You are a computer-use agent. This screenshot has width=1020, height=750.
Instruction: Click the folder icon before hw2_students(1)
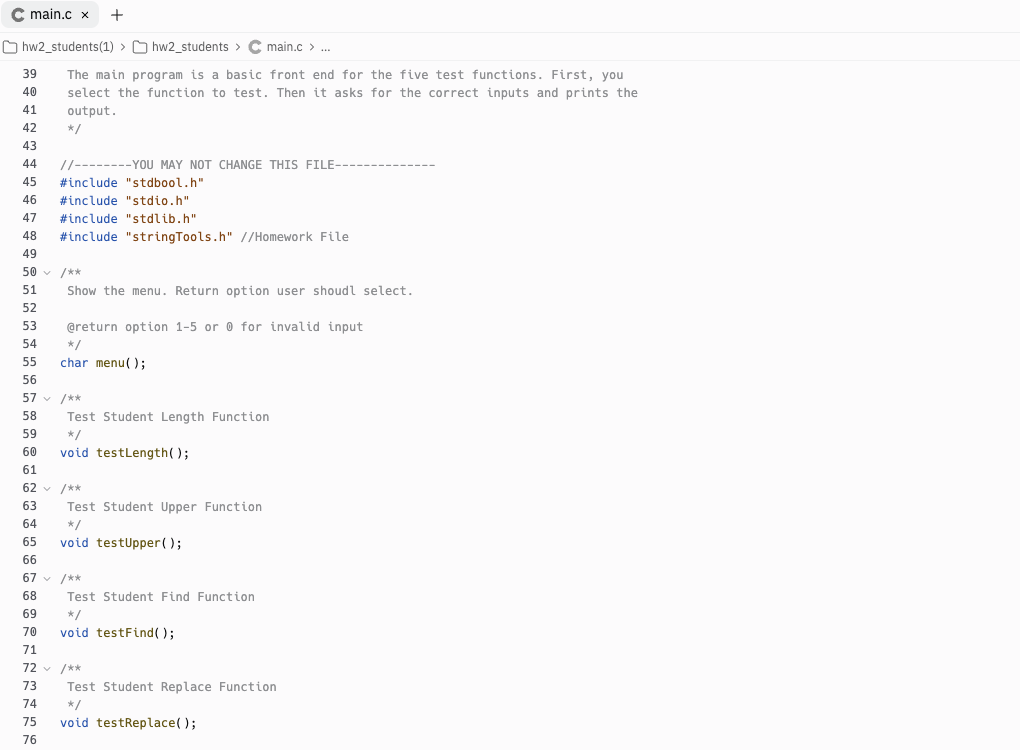10,46
